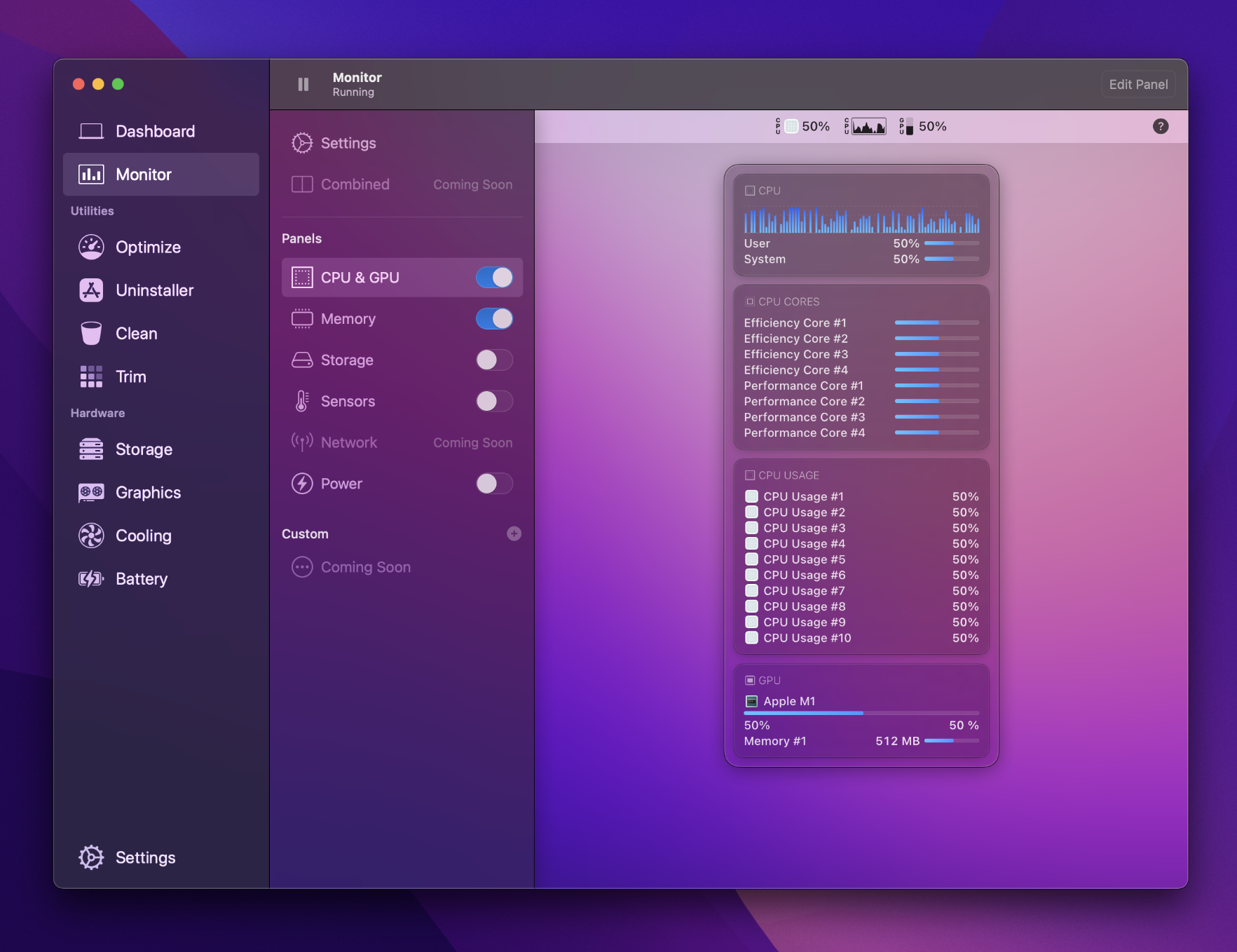Viewport: 1237px width, 952px height.
Task: Go to Dashboard in the sidebar
Action: click(155, 131)
